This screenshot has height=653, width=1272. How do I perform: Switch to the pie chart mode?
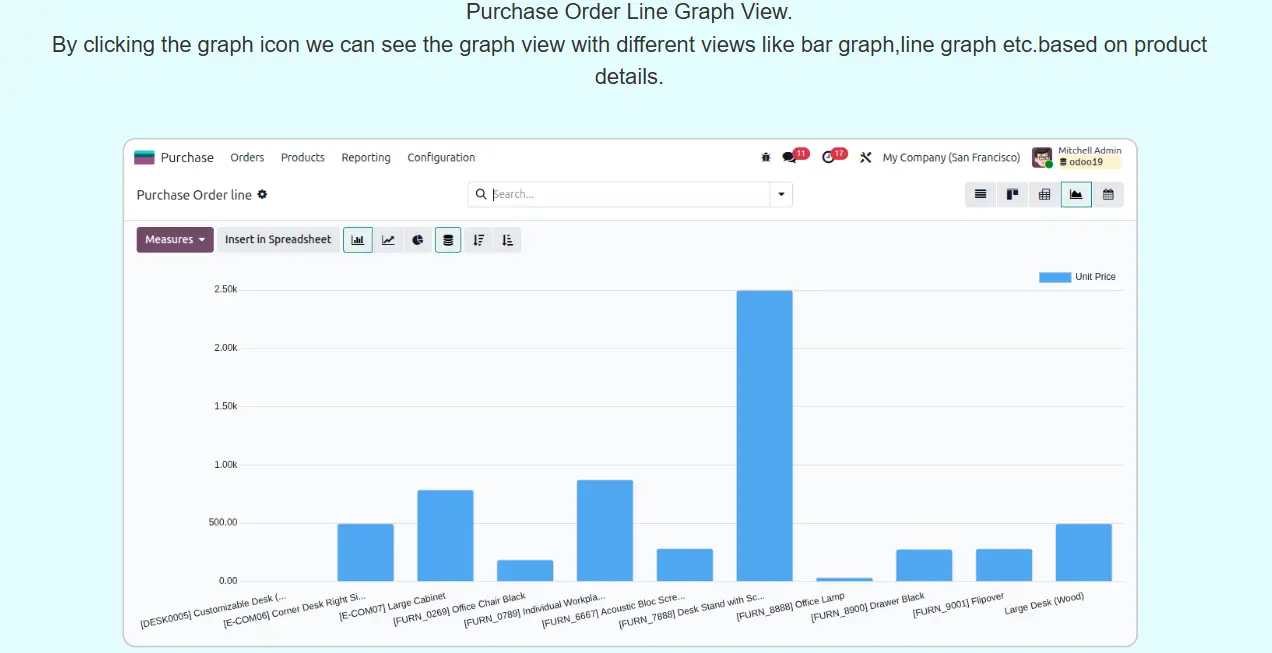(417, 240)
